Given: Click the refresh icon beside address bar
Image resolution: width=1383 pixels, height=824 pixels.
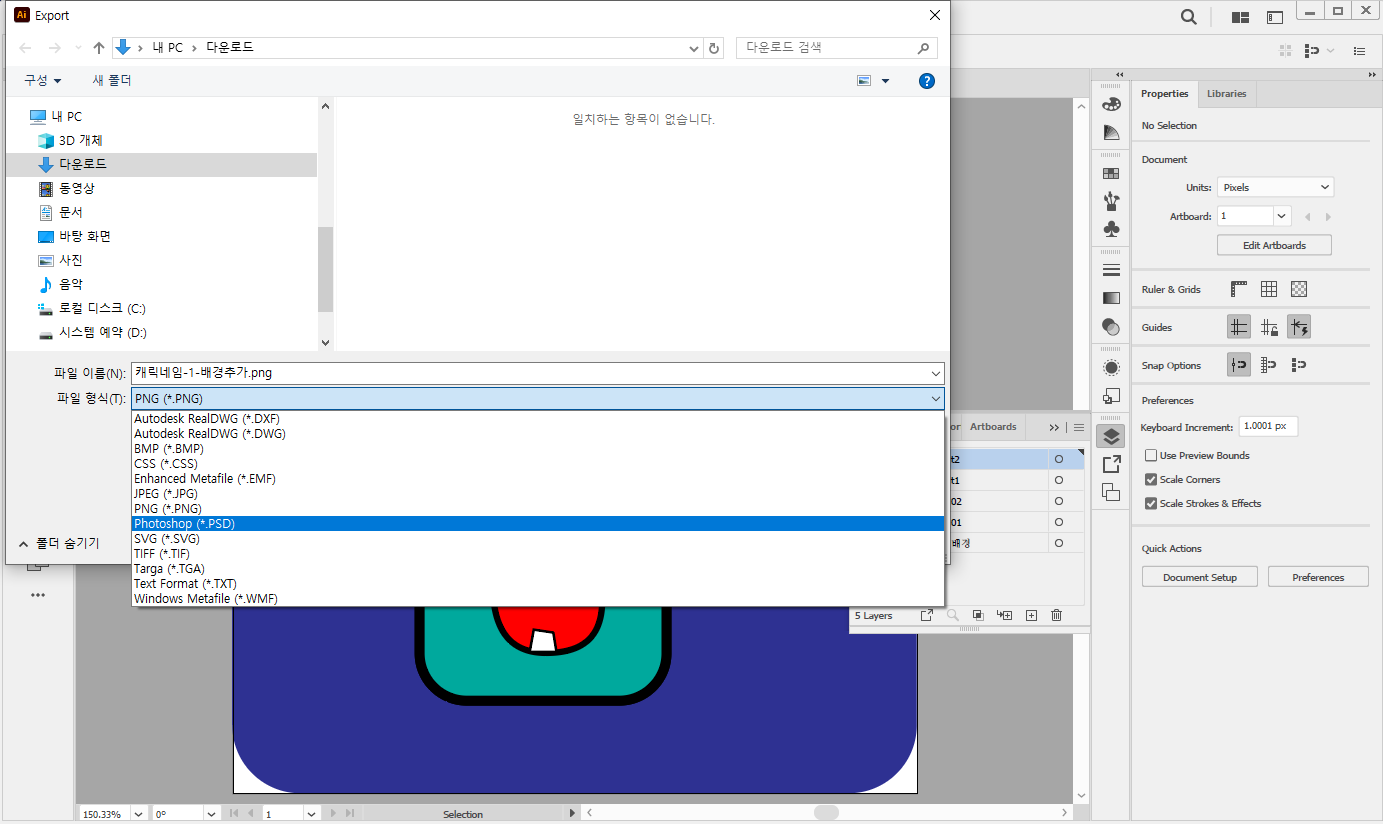Looking at the screenshot, I should [714, 48].
